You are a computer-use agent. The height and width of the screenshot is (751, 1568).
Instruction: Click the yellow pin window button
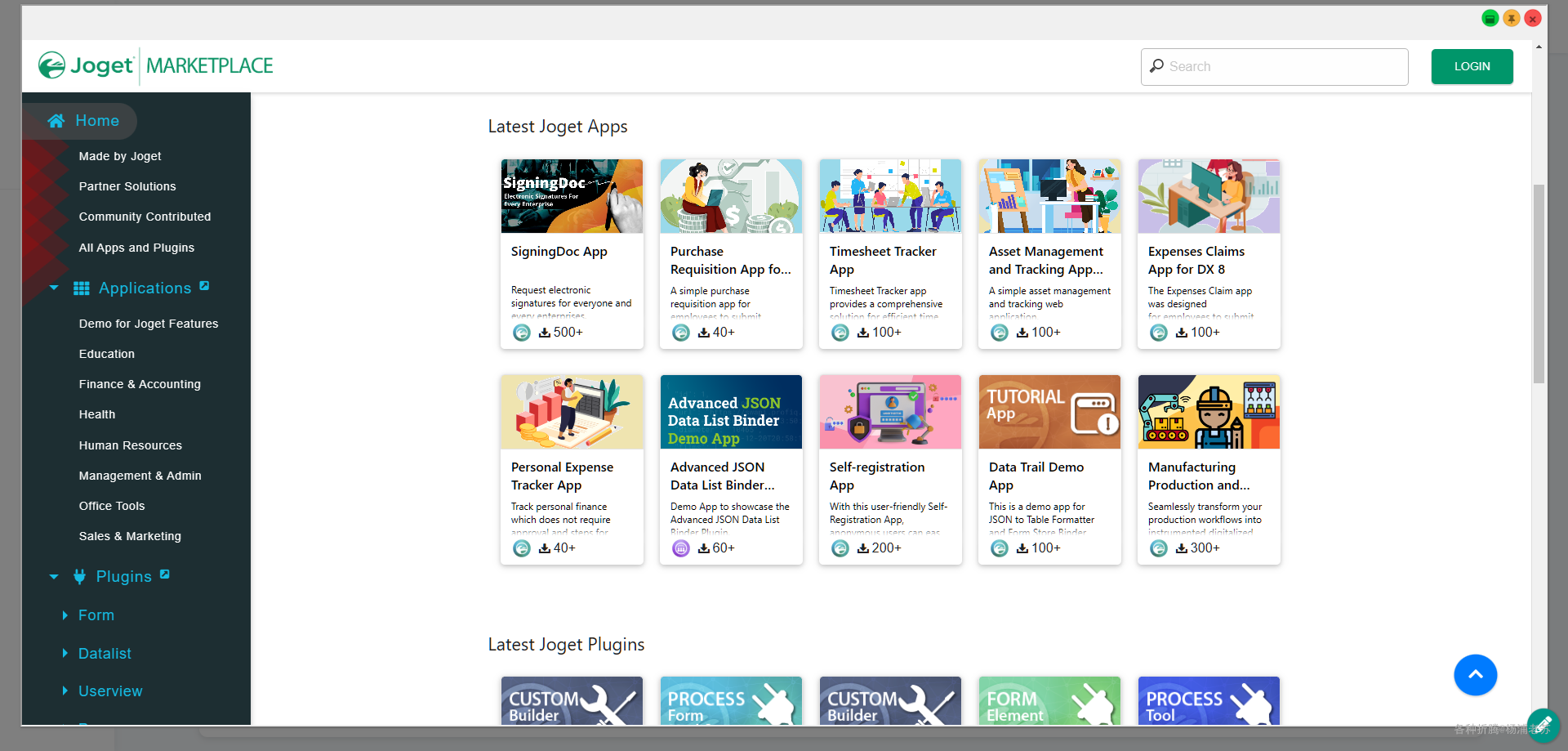click(1512, 18)
